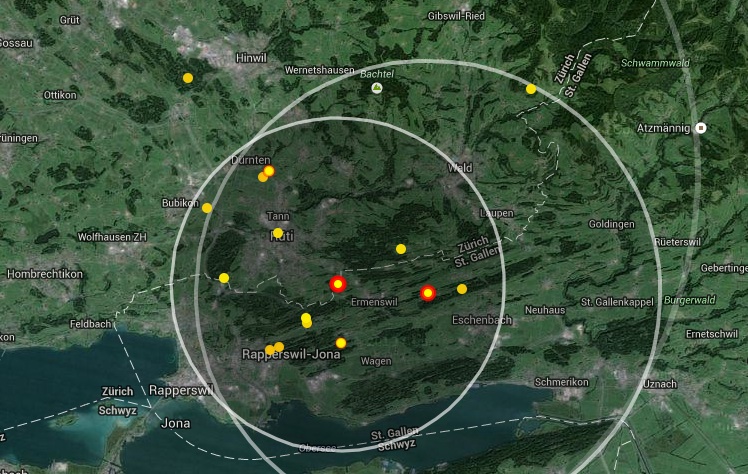
Task: Click the Gossau label
Action: pyautogui.click(x=17, y=43)
